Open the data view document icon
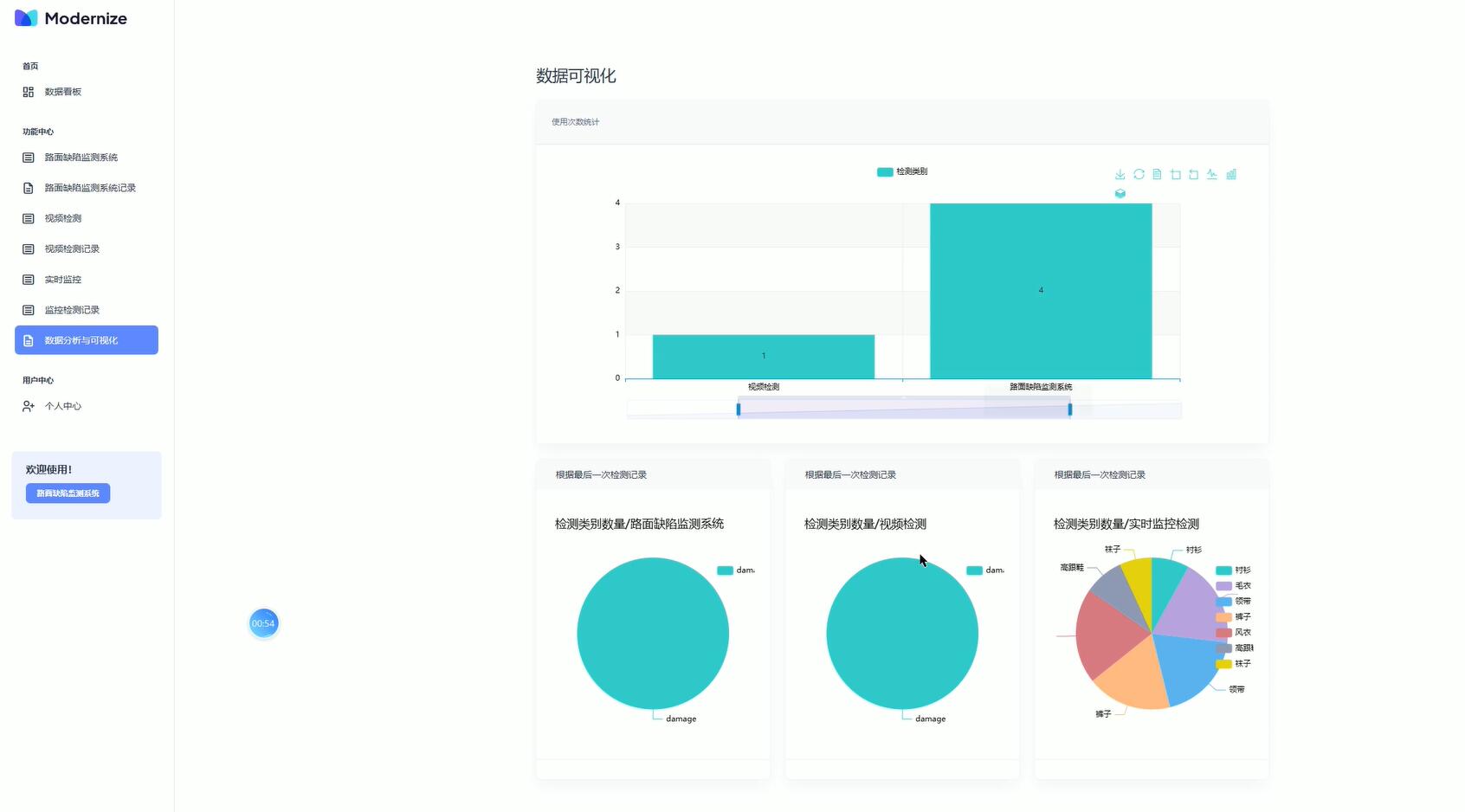 coord(1157,174)
